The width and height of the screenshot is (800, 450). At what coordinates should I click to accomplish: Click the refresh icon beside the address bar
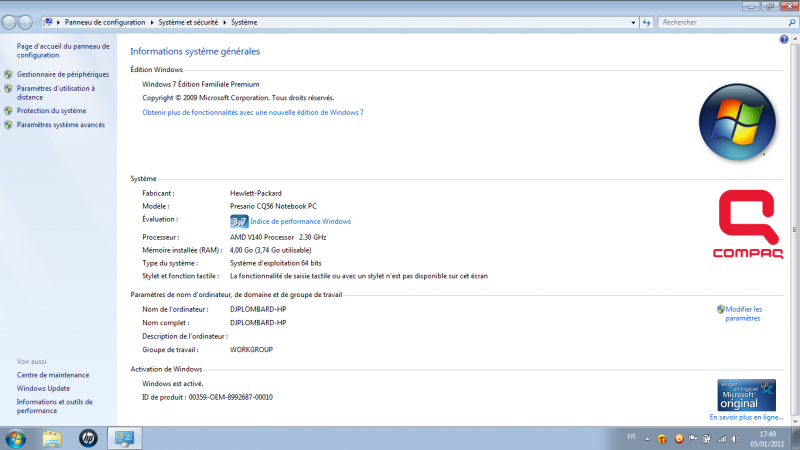click(647, 21)
